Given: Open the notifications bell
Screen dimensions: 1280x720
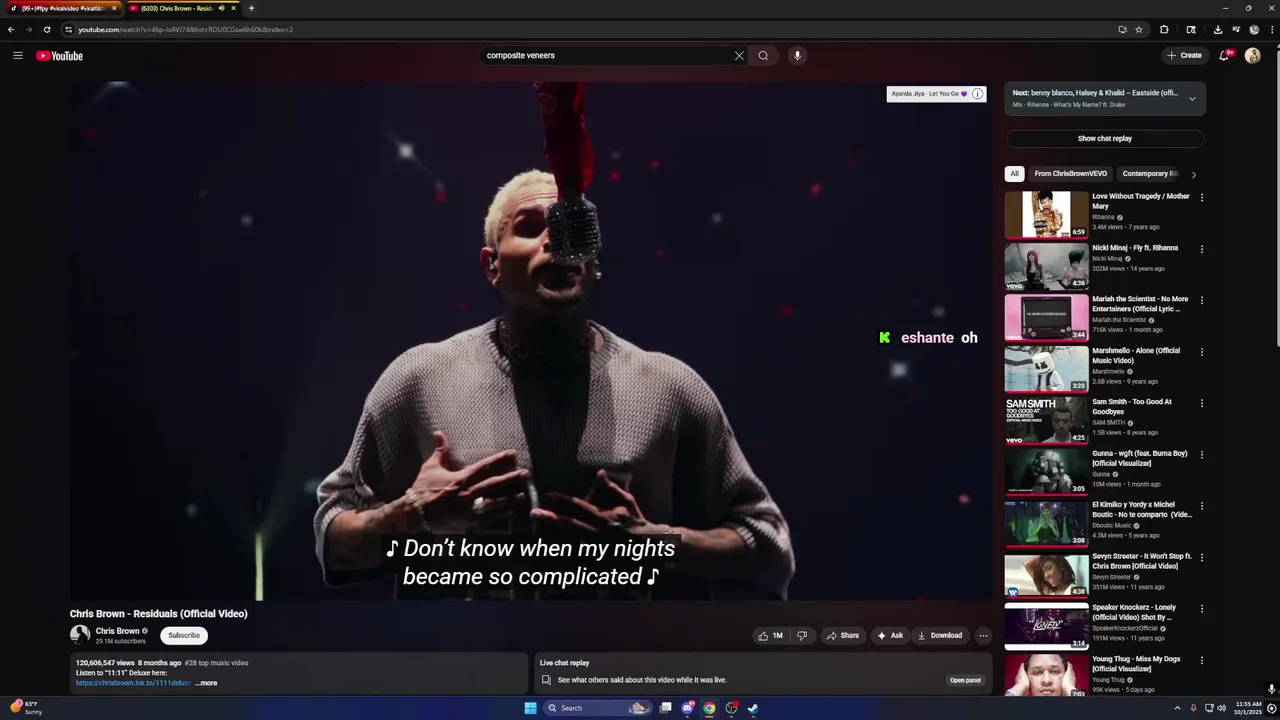Looking at the screenshot, I should click(x=1224, y=56).
